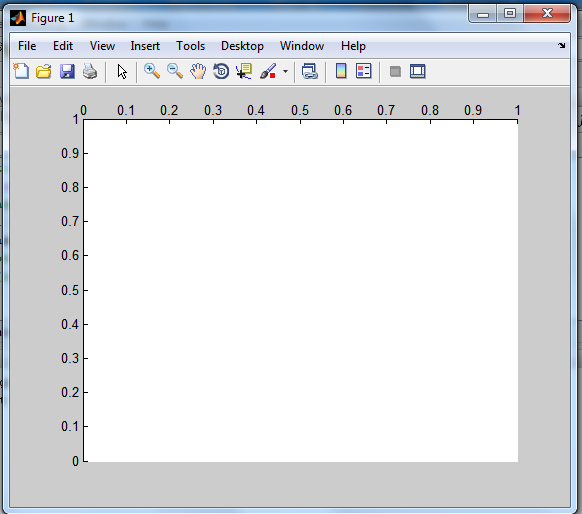Screen dimensions: 582x514
Task: Click the Link Plot icon
Action: tap(310, 71)
